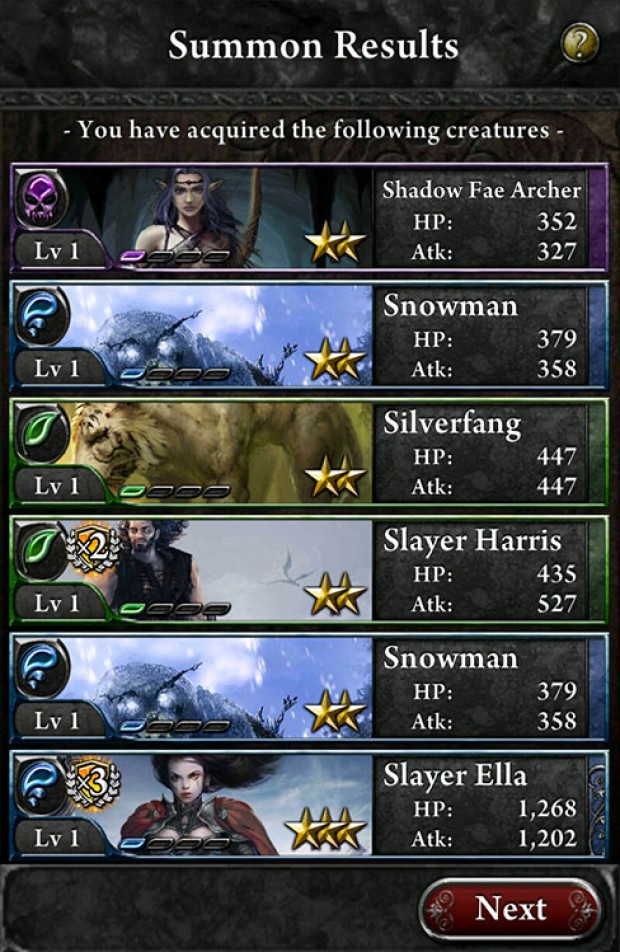Tap Slayer Harris's green leaf element icon
The image size is (620, 952).
pos(40,550)
